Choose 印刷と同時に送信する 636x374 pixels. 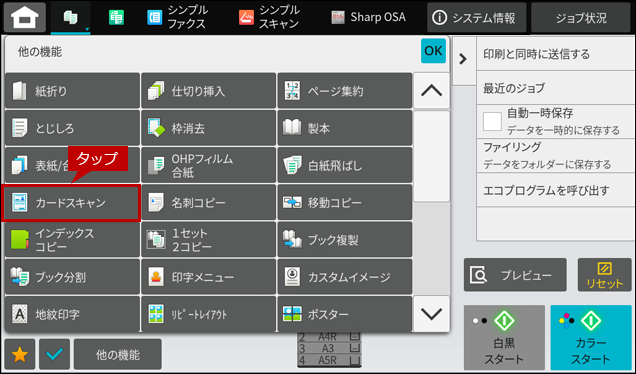pos(556,54)
